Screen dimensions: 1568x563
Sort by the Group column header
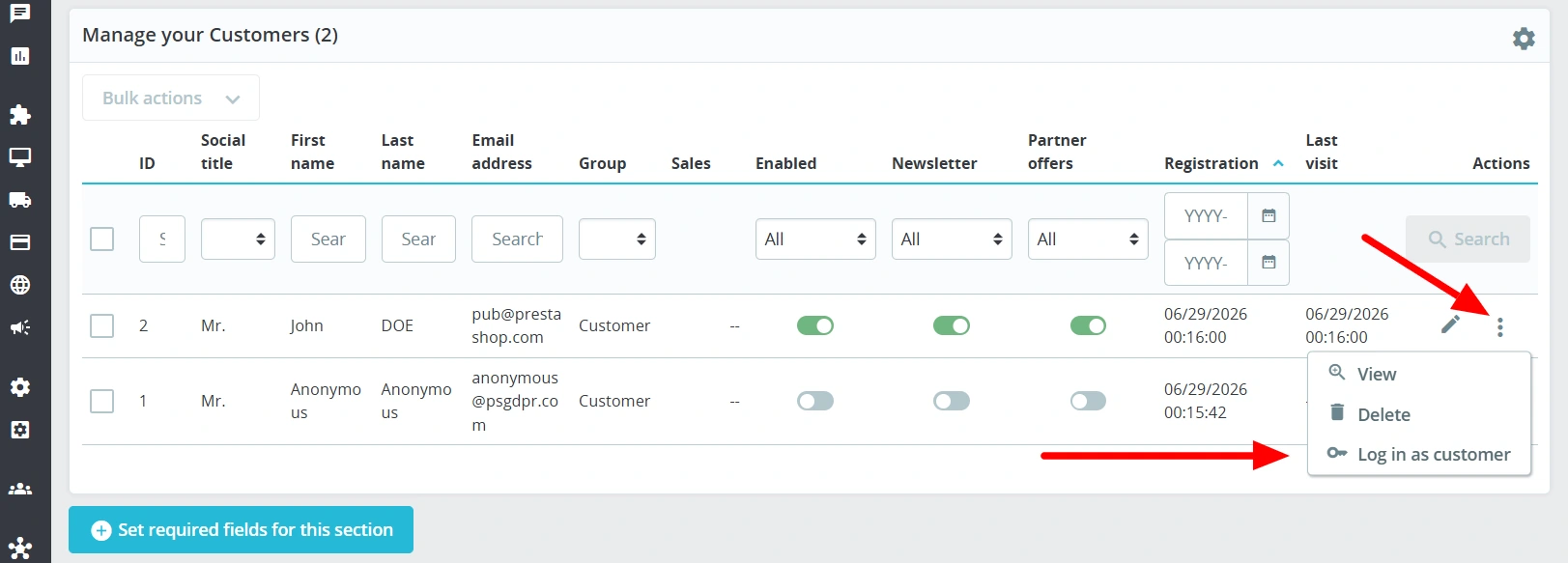pos(603,163)
